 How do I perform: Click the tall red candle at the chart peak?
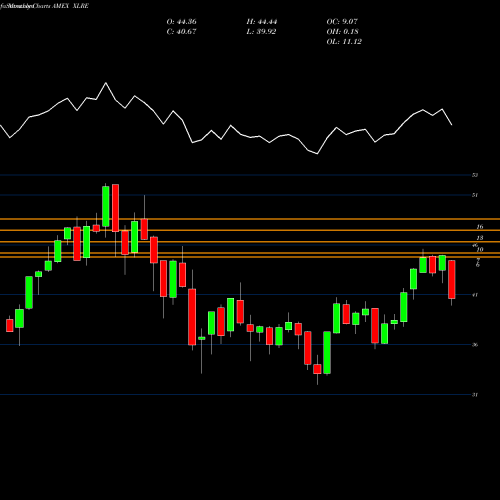pyautogui.click(x=115, y=208)
